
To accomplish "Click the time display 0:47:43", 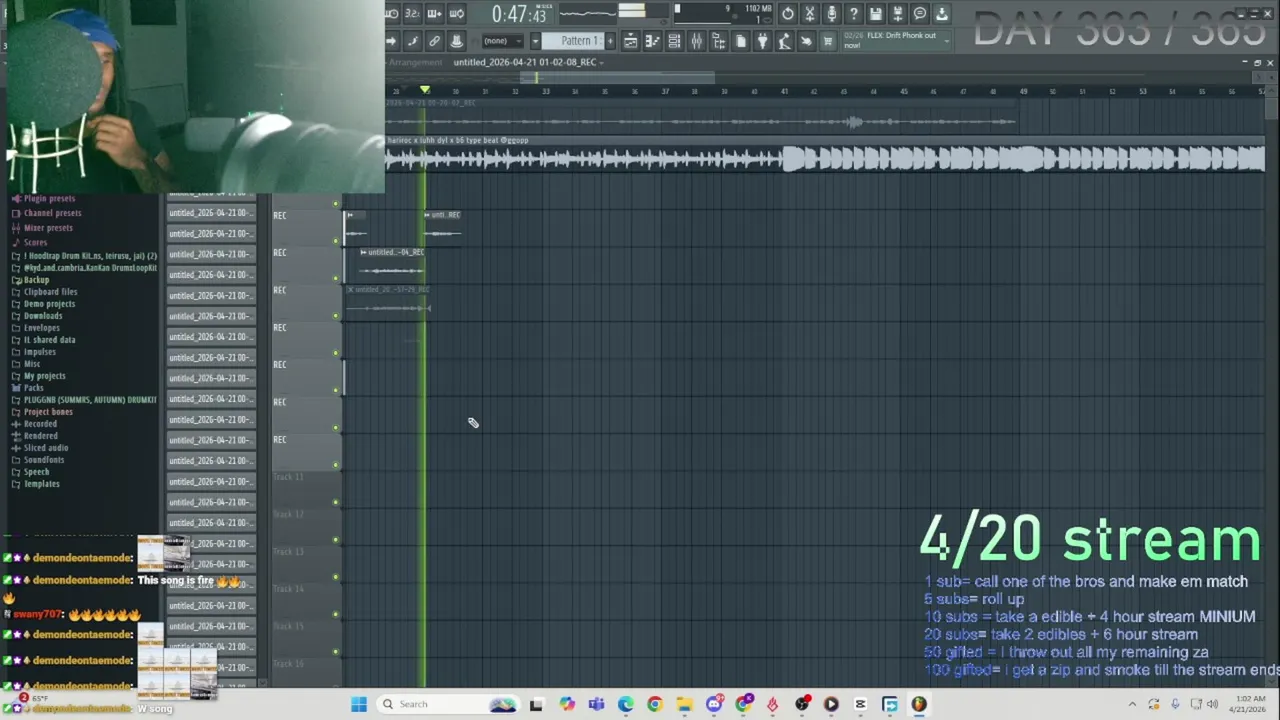I will point(519,14).
